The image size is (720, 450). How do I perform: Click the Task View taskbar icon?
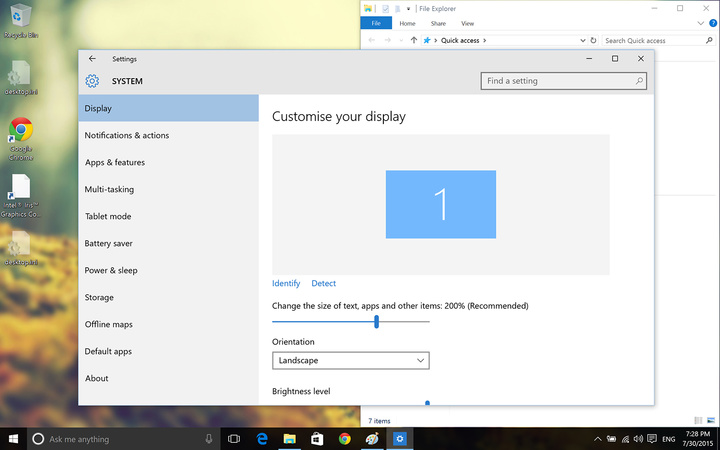click(234, 438)
